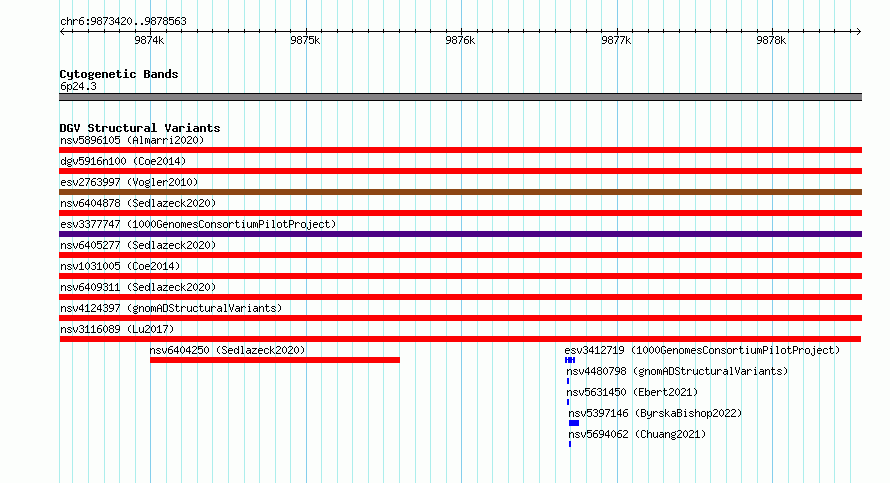
Task: Click the red bar under dgv5916n100
Action: pyautogui.click(x=460, y=171)
